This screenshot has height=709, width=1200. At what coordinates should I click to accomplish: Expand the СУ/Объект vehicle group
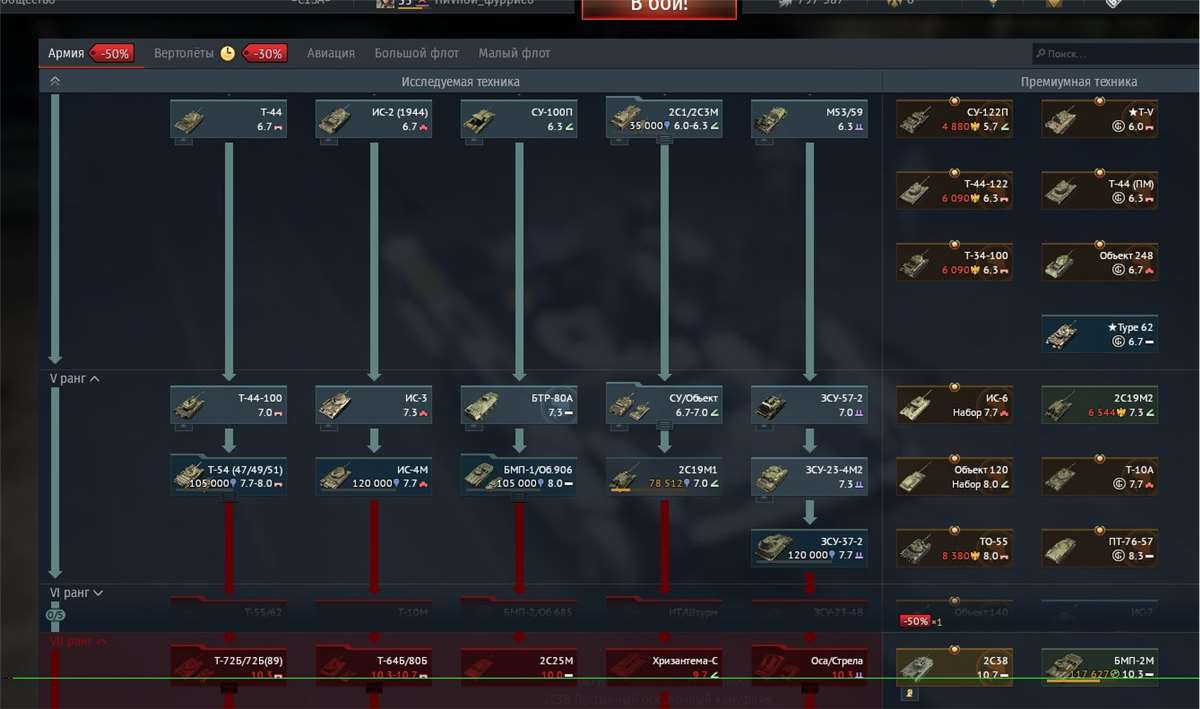click(x=665, y=404)
